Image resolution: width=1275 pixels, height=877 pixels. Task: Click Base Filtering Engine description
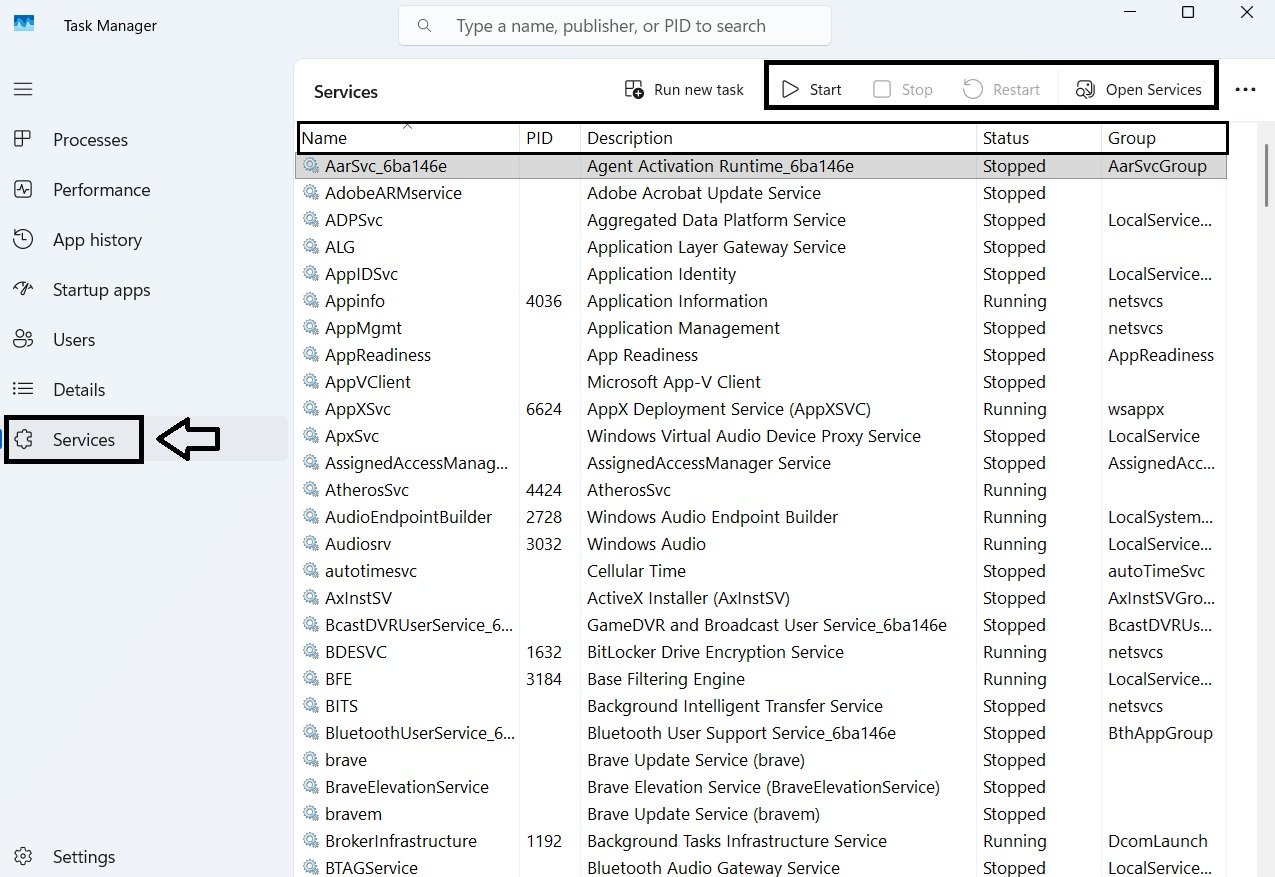click(666, 679)
